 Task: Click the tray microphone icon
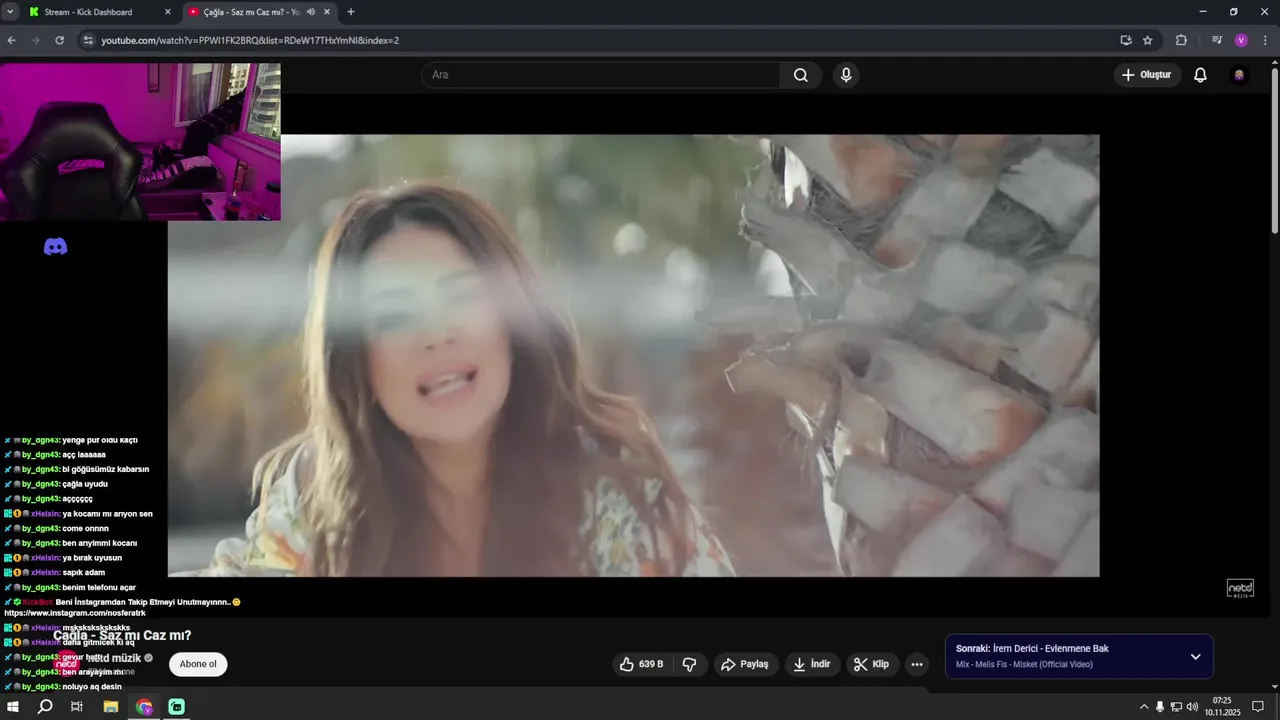1160,706
